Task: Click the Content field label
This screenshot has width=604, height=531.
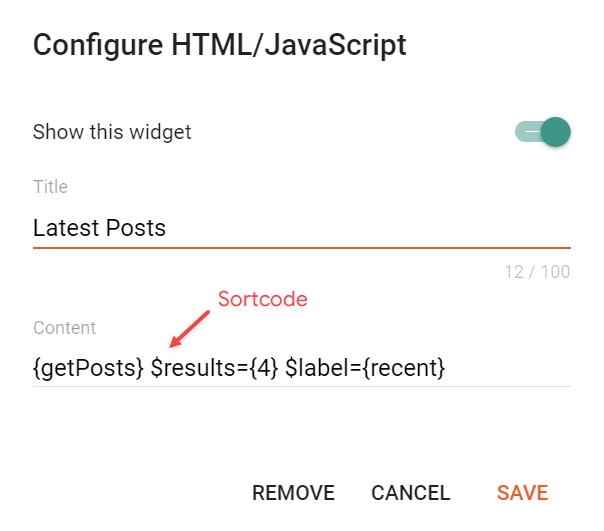Action: tap(64, 328)
